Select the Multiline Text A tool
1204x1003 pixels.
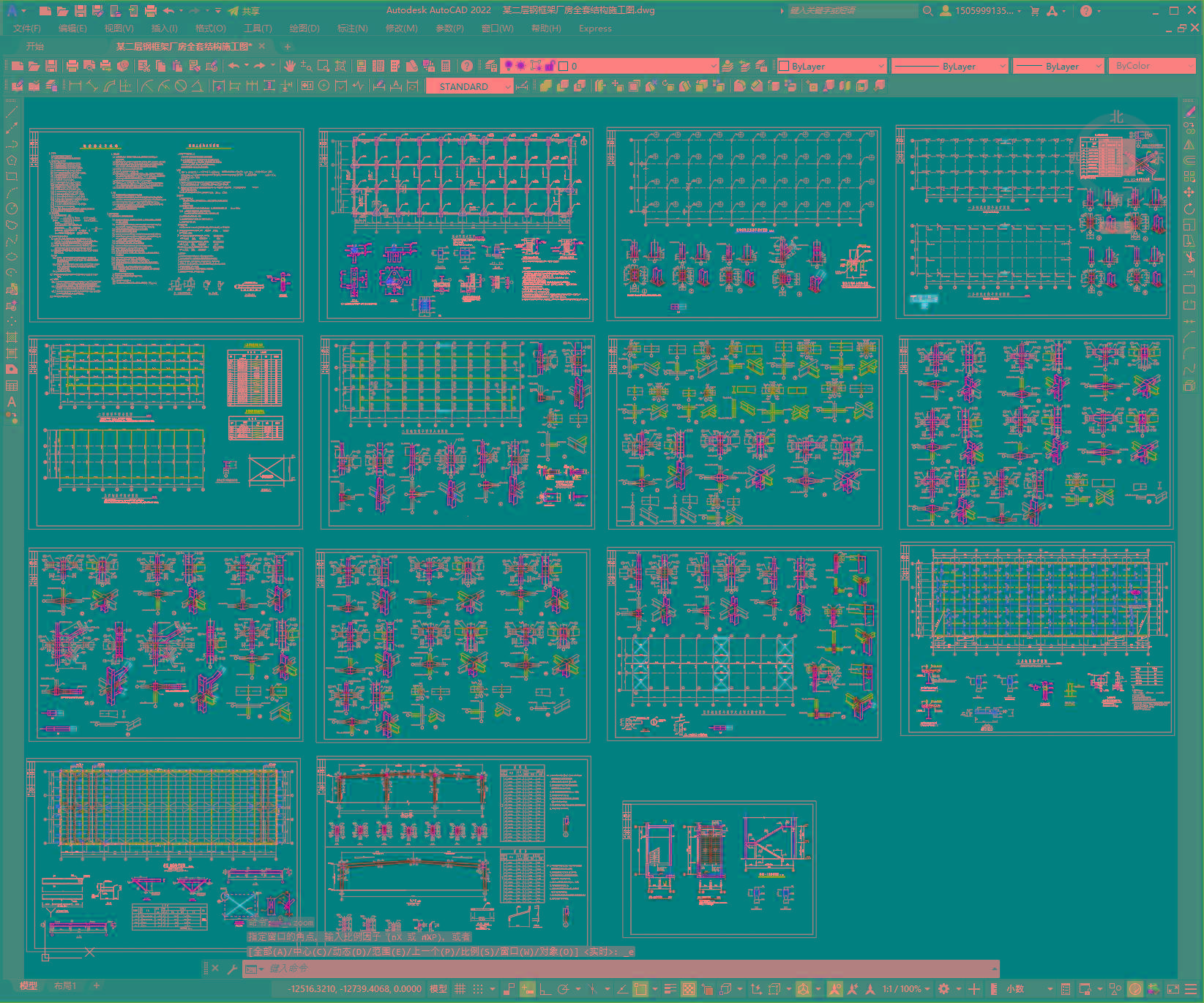click(11, 402)
